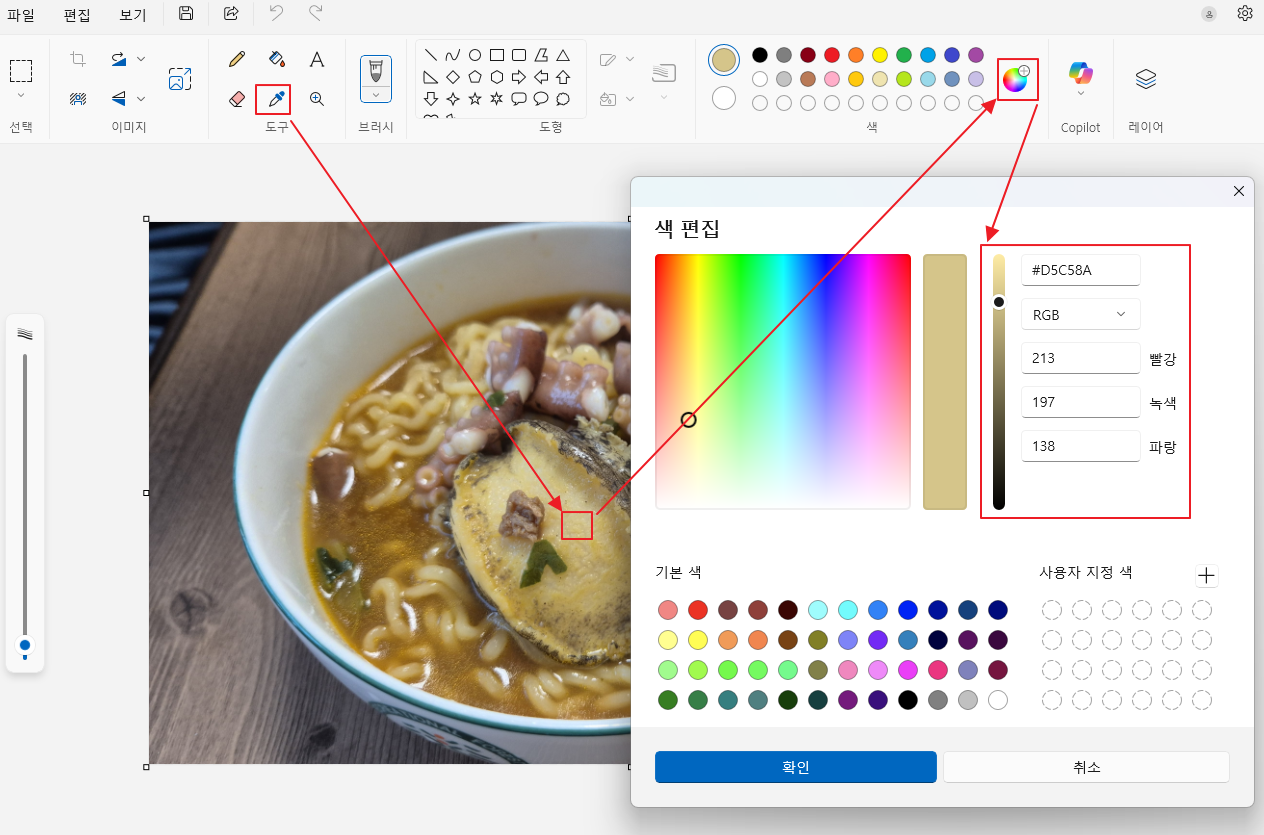Expand the Copilot dropdown arrow
The height and width of the screenshot is (835, 1264).
pos(1080,94)
